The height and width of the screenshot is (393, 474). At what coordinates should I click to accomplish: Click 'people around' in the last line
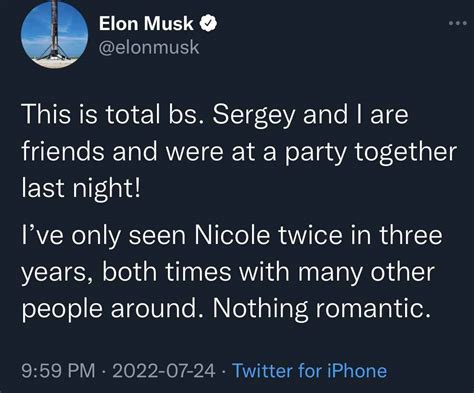pos(113,309)
